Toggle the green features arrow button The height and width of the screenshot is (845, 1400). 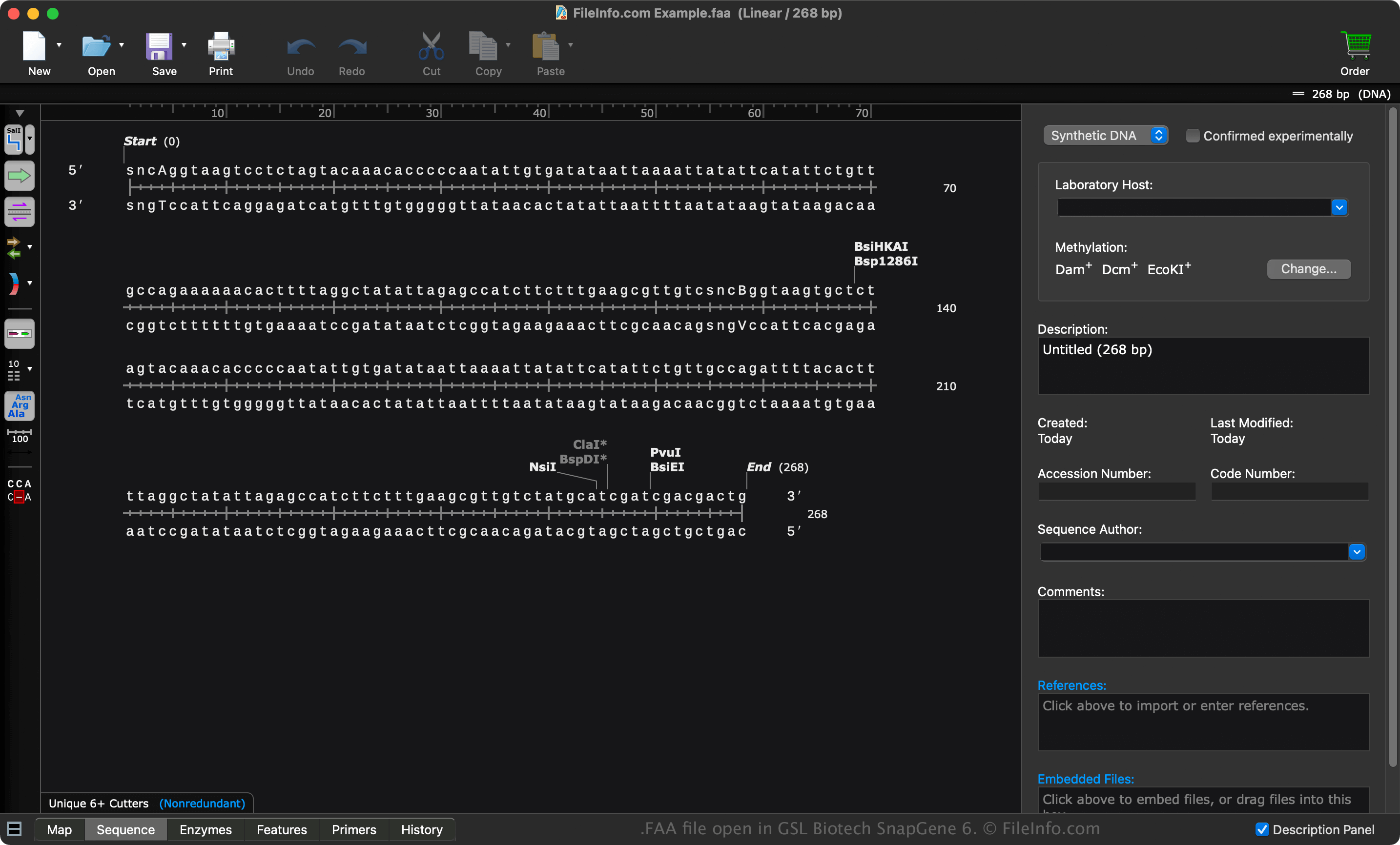click(20, 176)
